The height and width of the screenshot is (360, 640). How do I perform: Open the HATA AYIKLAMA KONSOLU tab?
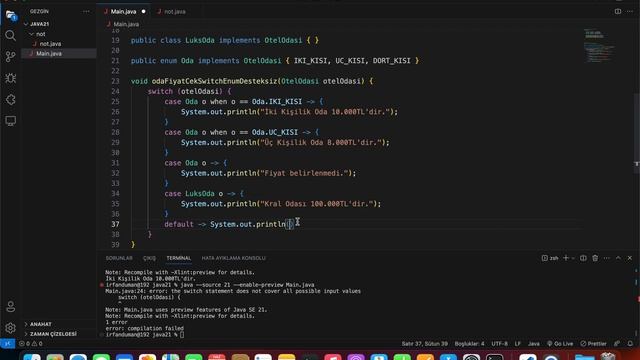point(233,258)
